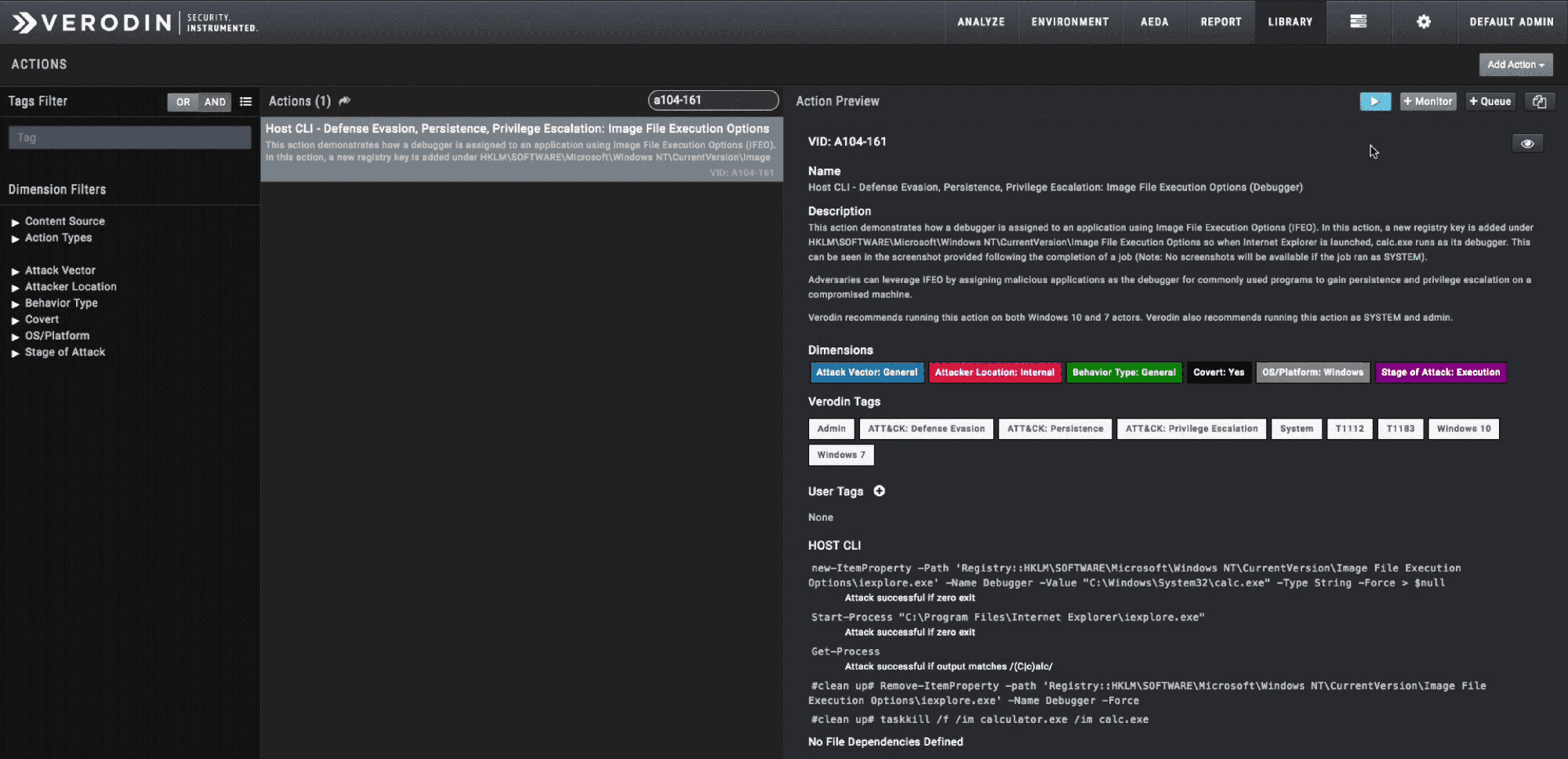Screen dimensions: 1568x759
Task: Click the copy action icon
Action: point(1540,101)
